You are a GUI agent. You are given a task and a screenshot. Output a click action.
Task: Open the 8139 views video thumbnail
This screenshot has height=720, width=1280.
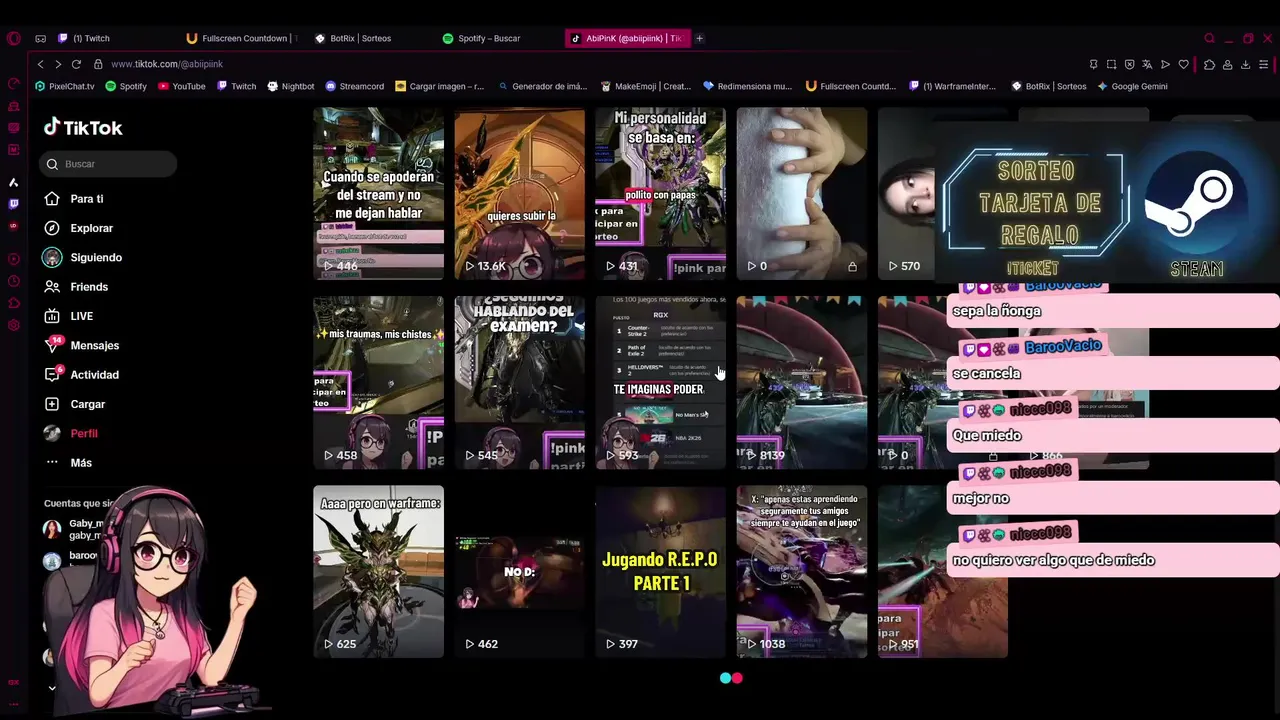(802, 382)
